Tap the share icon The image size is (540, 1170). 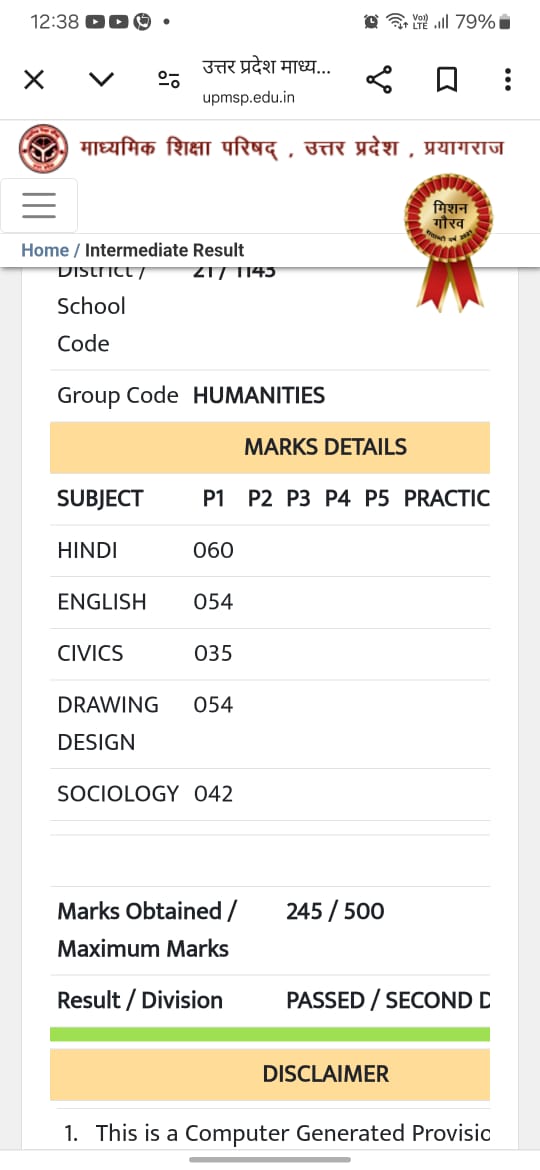coord(379,79)
